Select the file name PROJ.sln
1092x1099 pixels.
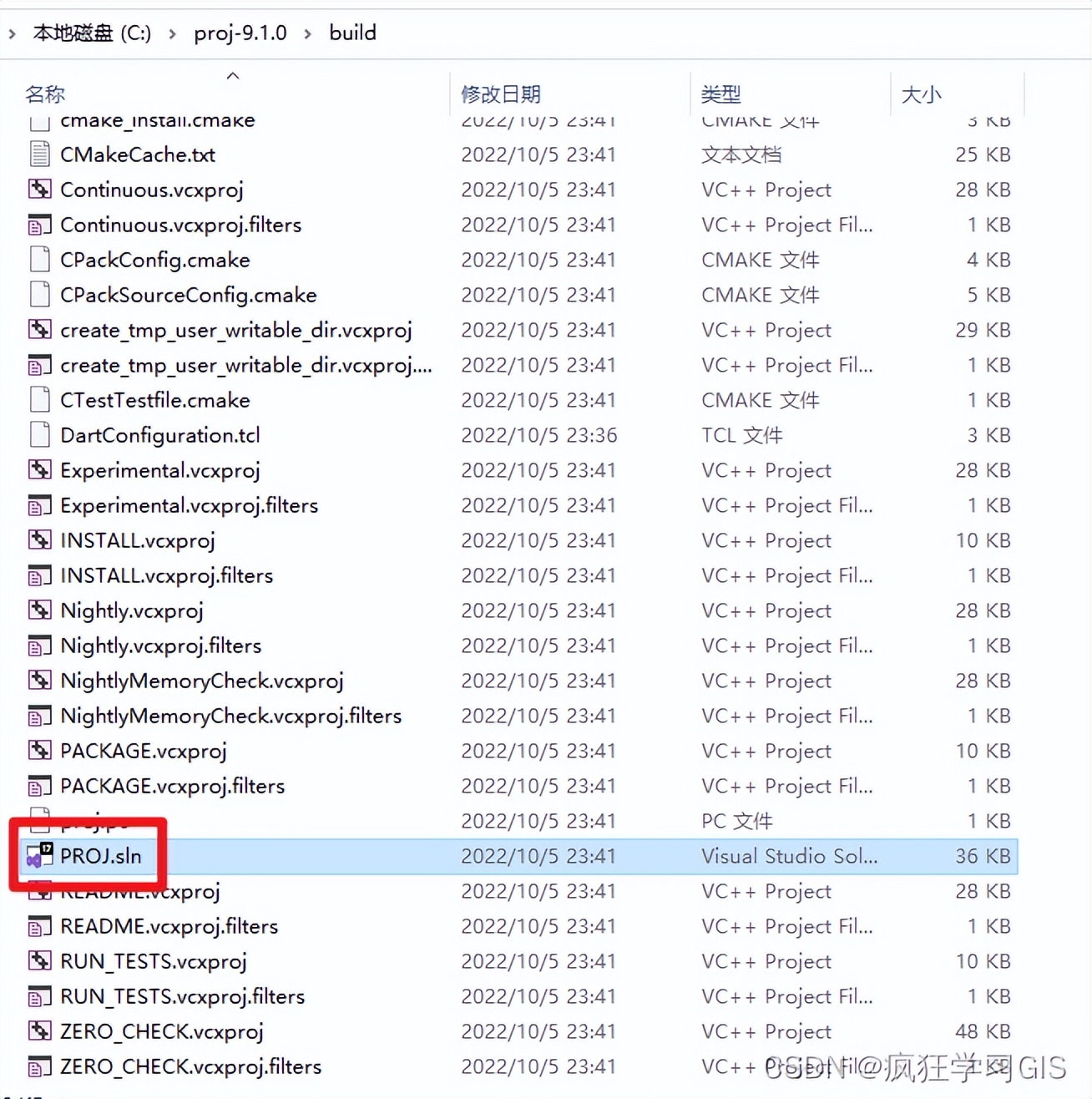point(101,856)
